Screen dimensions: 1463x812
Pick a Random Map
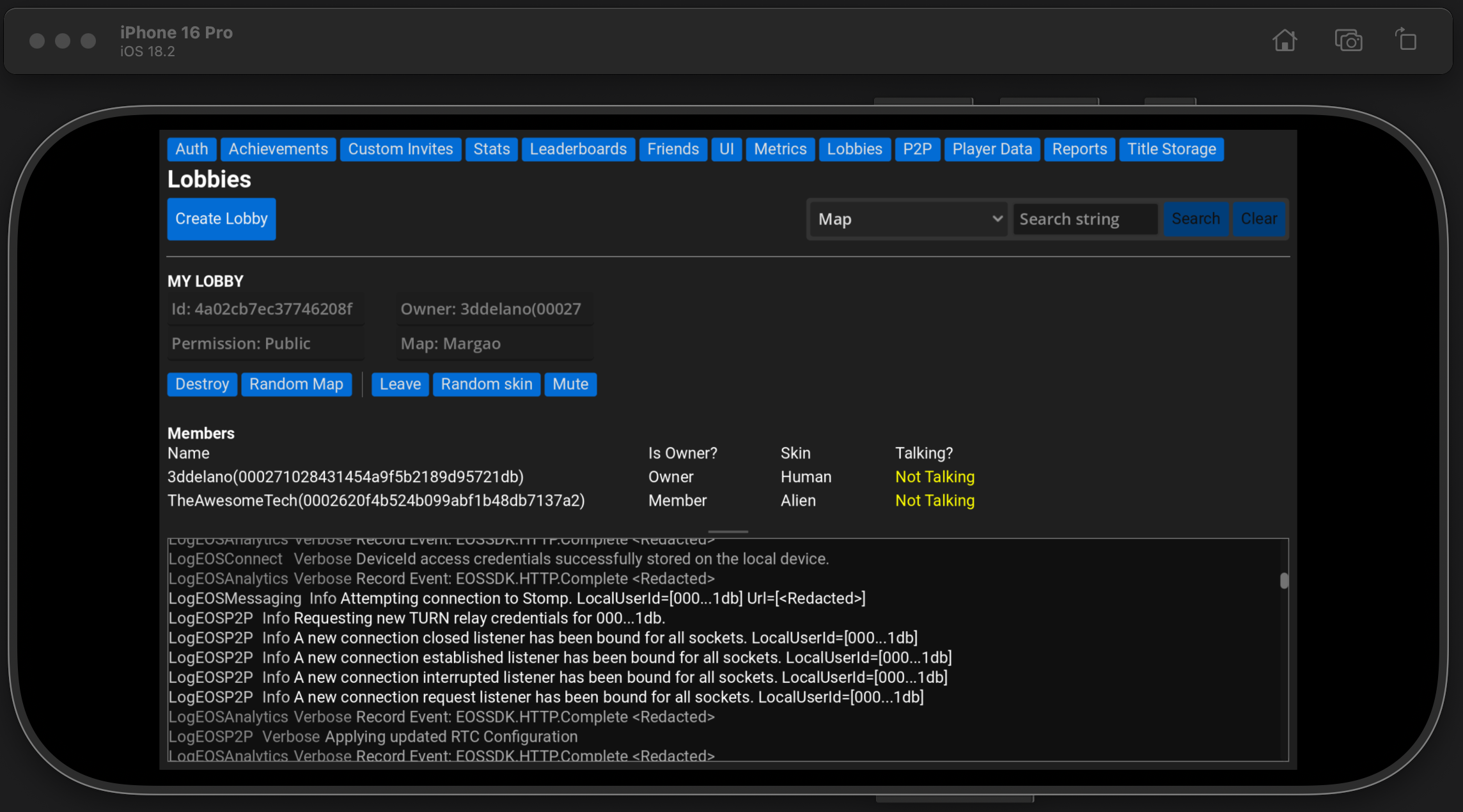tap(296, 384)
